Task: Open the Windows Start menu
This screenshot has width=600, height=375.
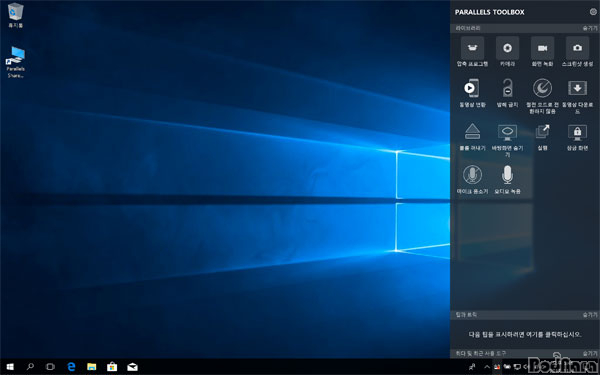Action: pyautogui.click(x=10, y=367)
